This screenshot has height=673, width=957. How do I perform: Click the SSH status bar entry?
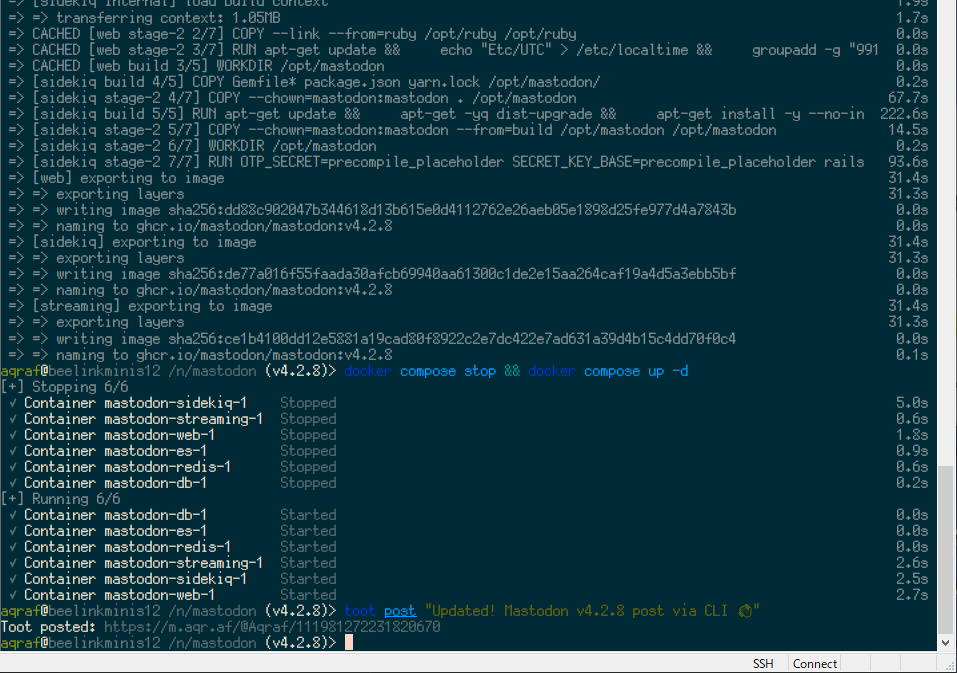point(763,663)
